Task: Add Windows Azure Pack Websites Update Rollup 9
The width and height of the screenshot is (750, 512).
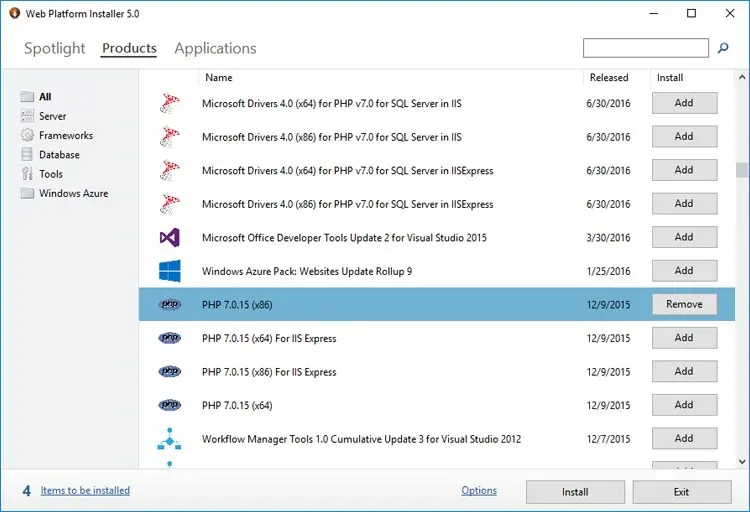Action: point(684,270)
